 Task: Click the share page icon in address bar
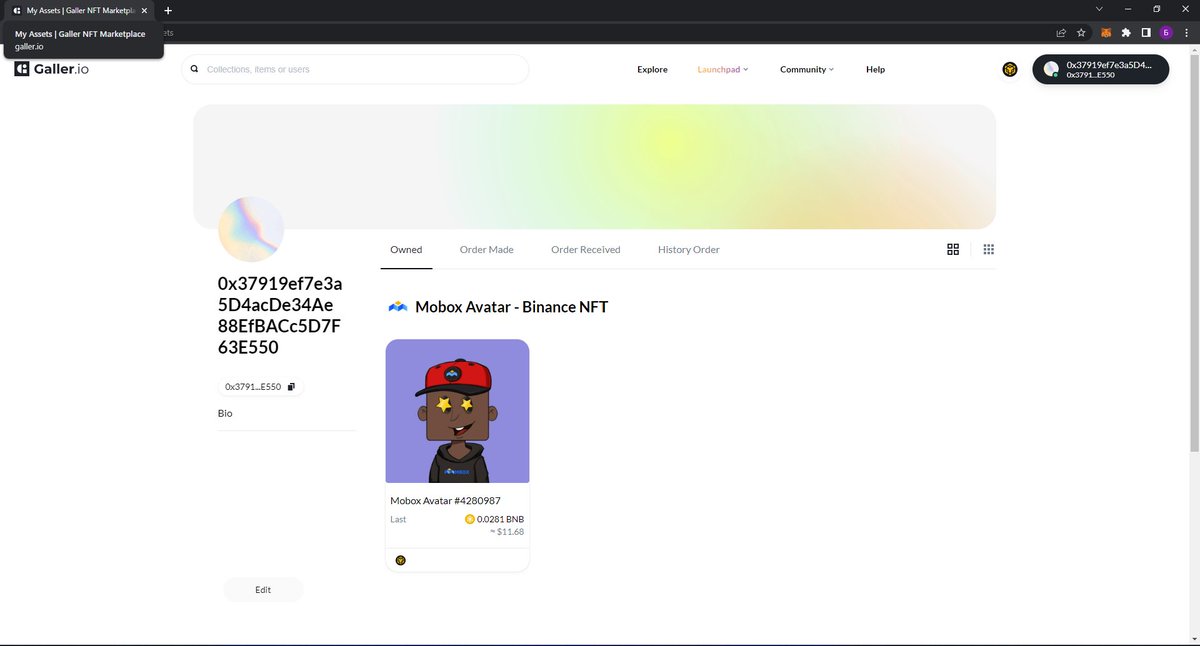[1061, 32]
